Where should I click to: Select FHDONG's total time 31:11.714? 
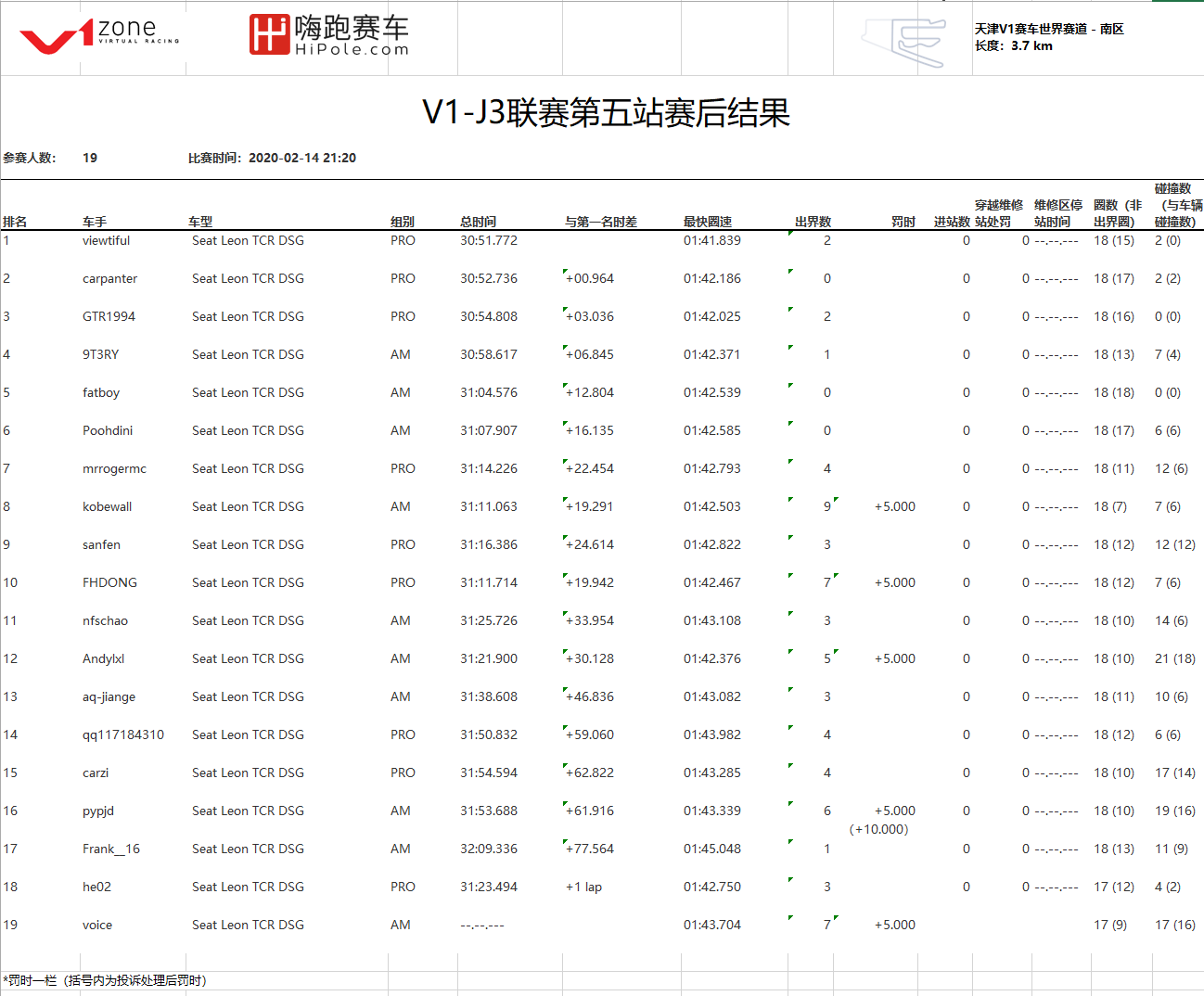click(489, 582)
